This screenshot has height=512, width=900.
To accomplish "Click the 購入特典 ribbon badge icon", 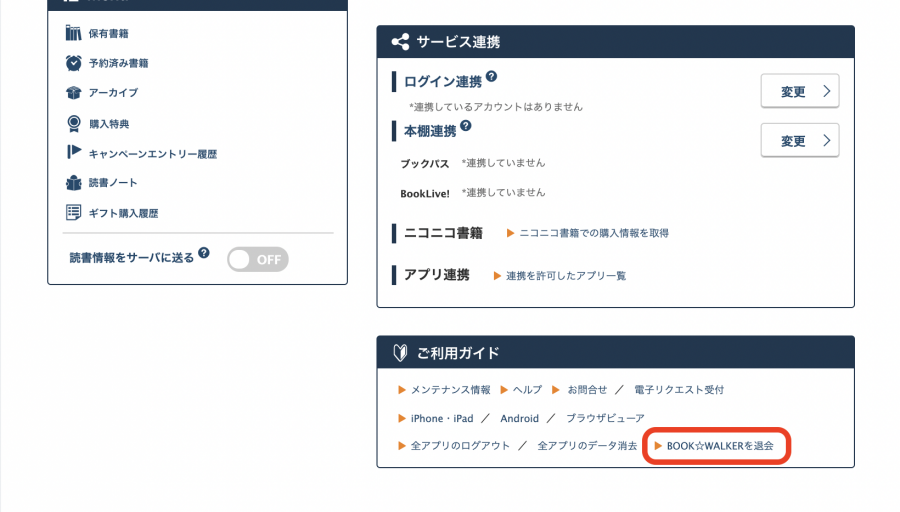I will click(73, 123).
